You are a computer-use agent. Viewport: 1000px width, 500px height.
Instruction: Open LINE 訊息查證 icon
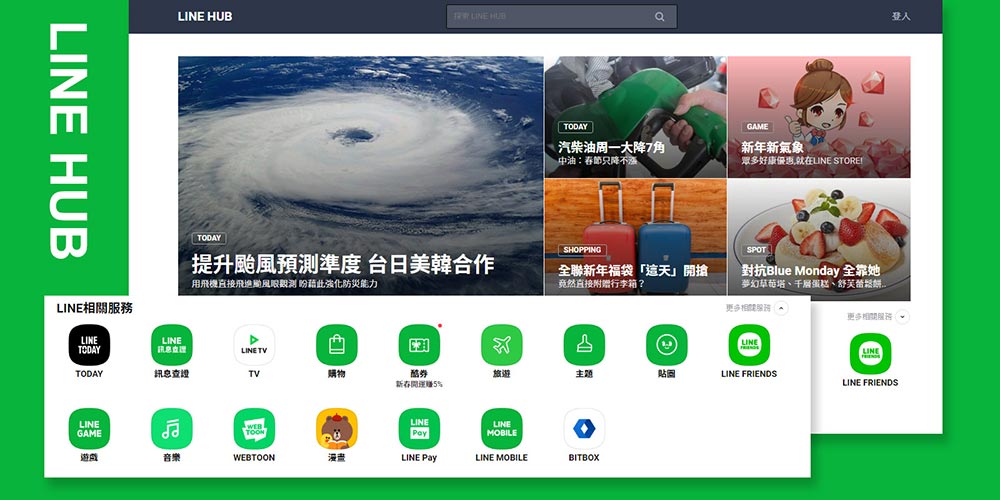pyautogui.click(x=172, y=345)
